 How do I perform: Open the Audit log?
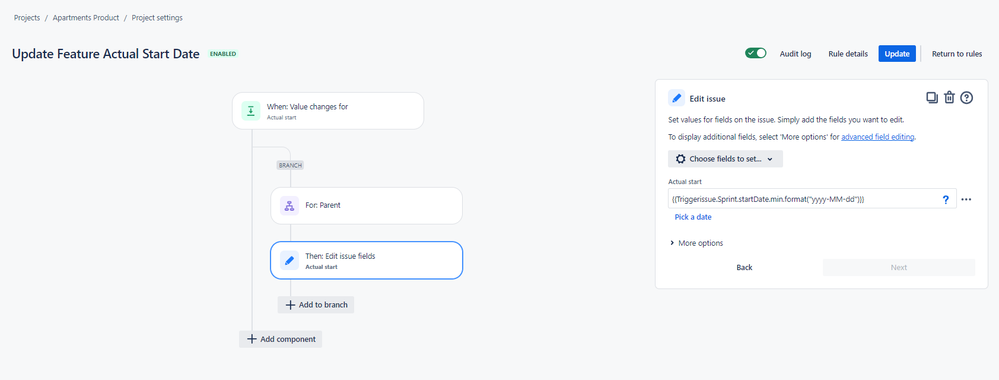[x=795, y=54]
